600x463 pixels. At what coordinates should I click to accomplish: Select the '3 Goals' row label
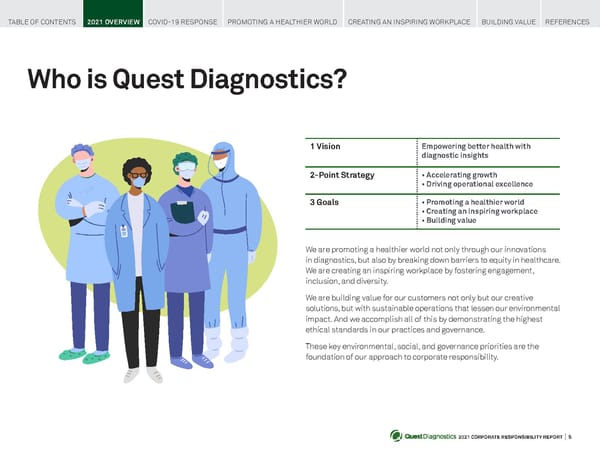(326, 202)
